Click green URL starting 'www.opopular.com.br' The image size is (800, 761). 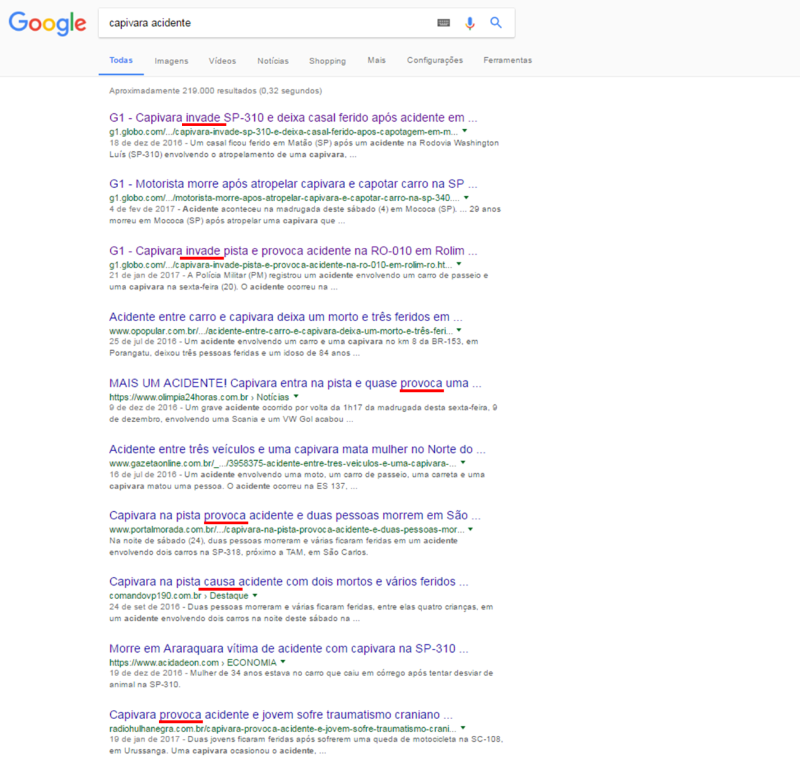coord(281,331)
